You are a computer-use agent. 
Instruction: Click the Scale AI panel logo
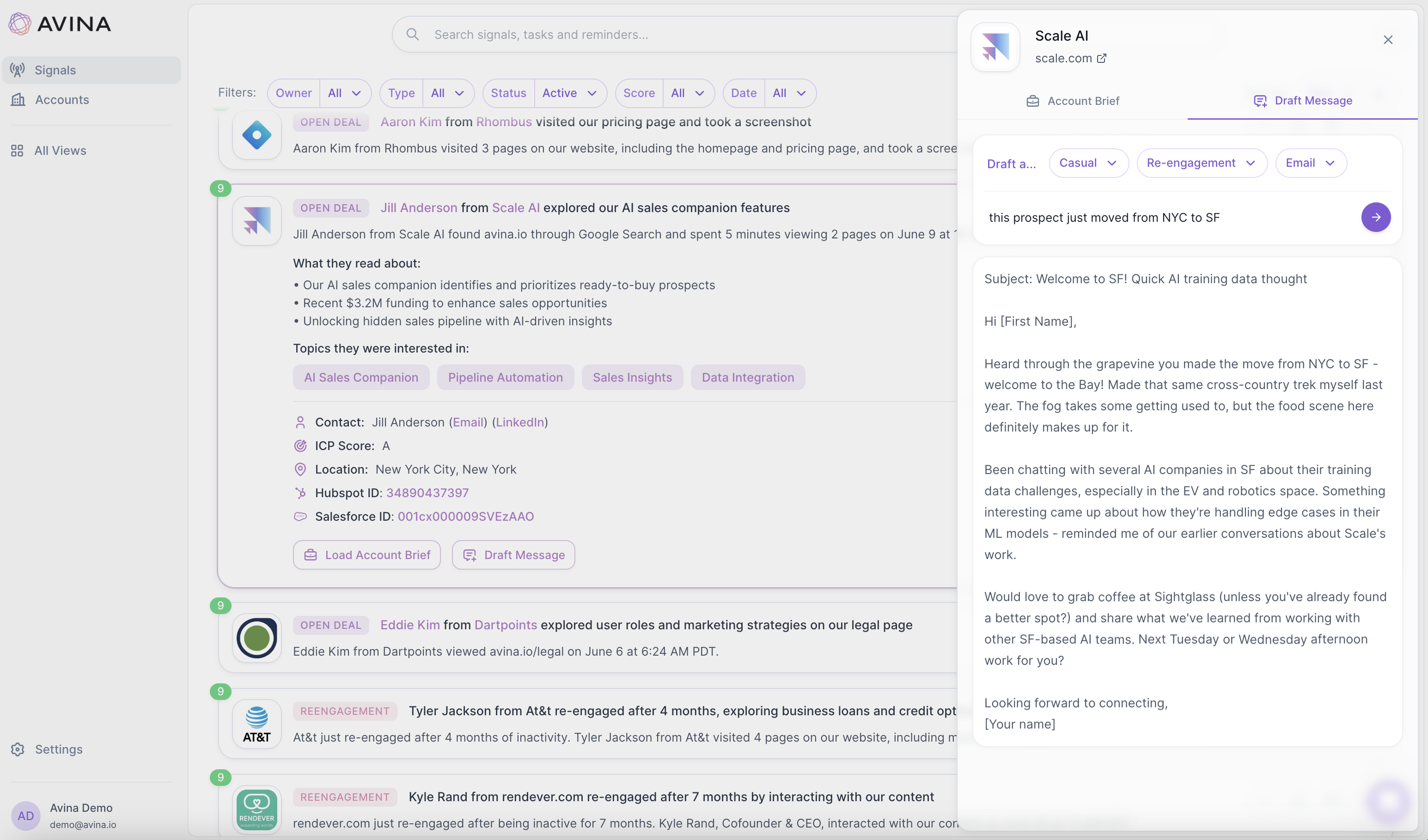pyautogui.click(x=995, y=47)
